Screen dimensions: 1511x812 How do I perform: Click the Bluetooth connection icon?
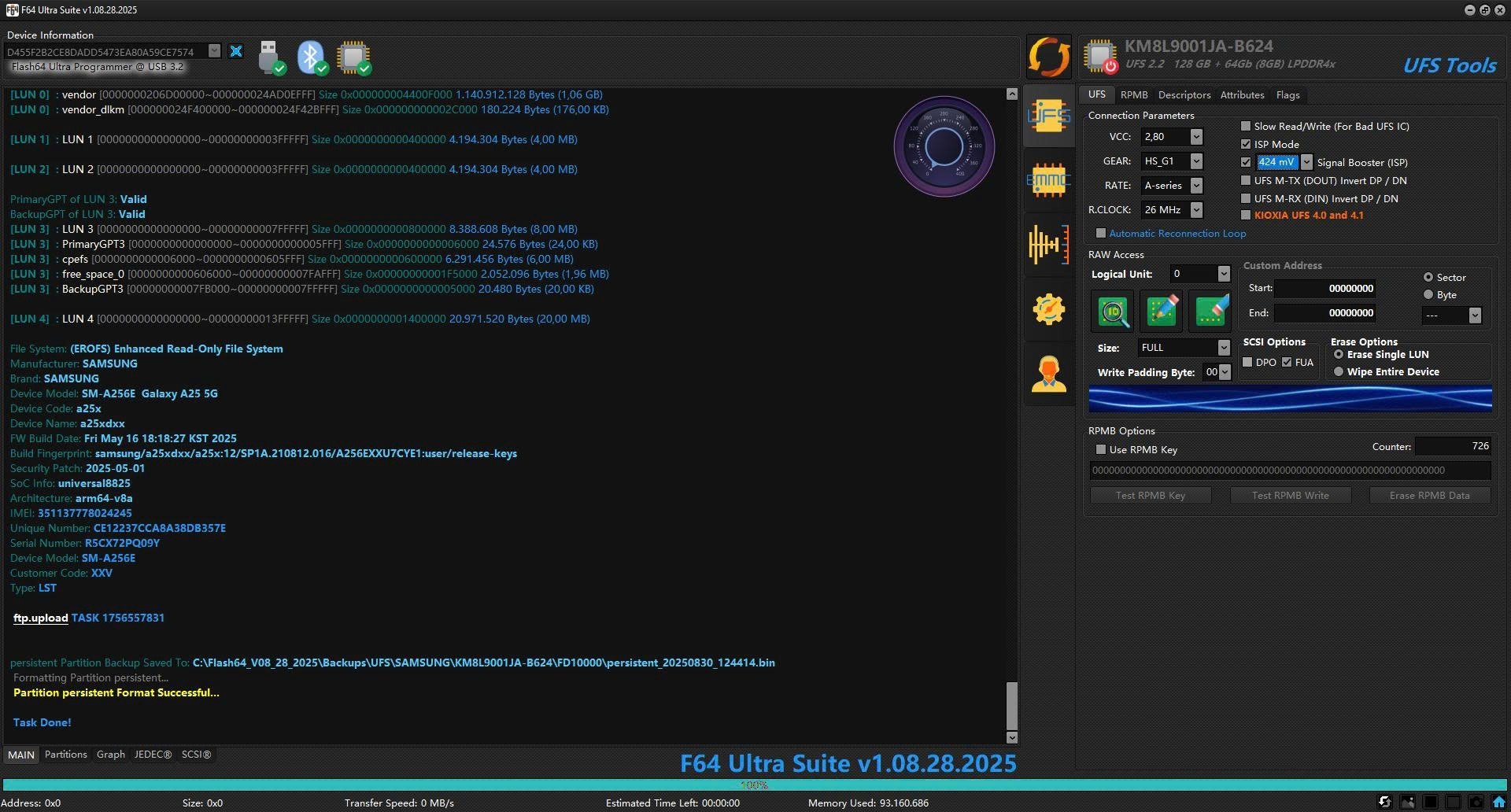click(312, 57)
